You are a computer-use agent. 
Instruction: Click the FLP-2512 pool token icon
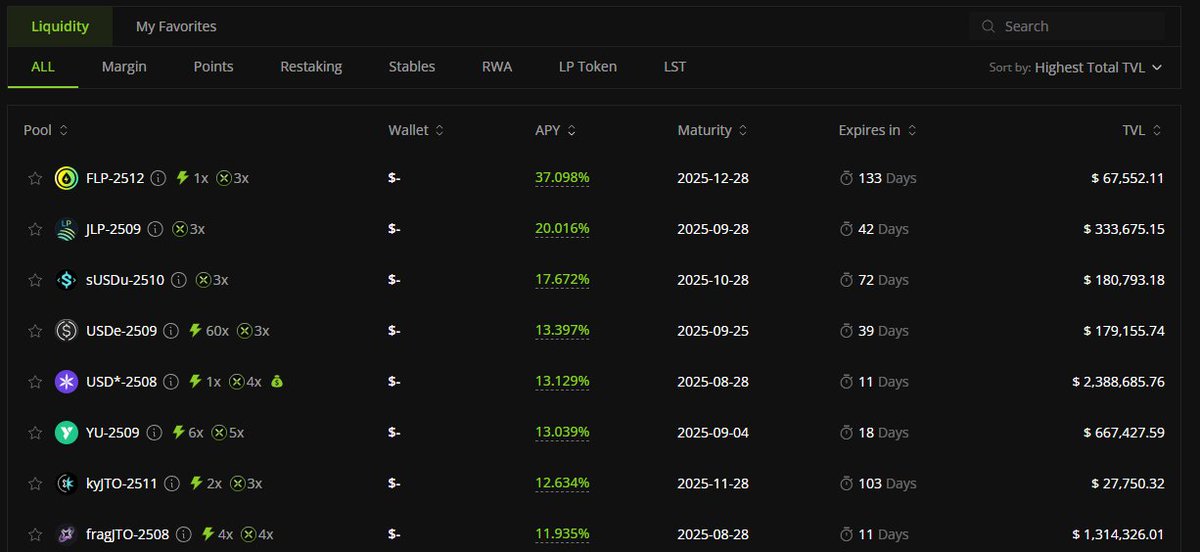[x=67, y=178]
